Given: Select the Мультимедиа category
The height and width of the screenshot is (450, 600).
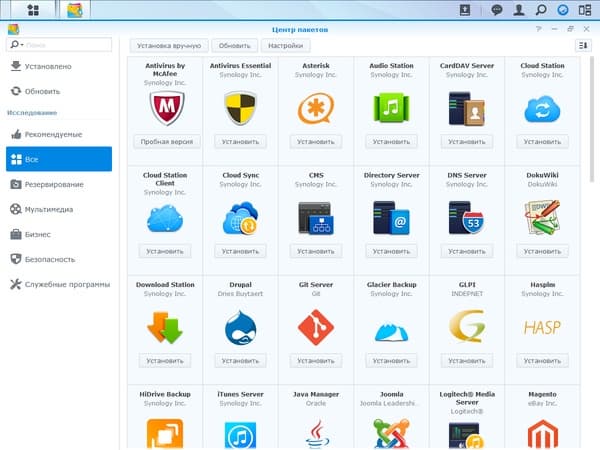Looking at the screenshot, I should 59,209.
